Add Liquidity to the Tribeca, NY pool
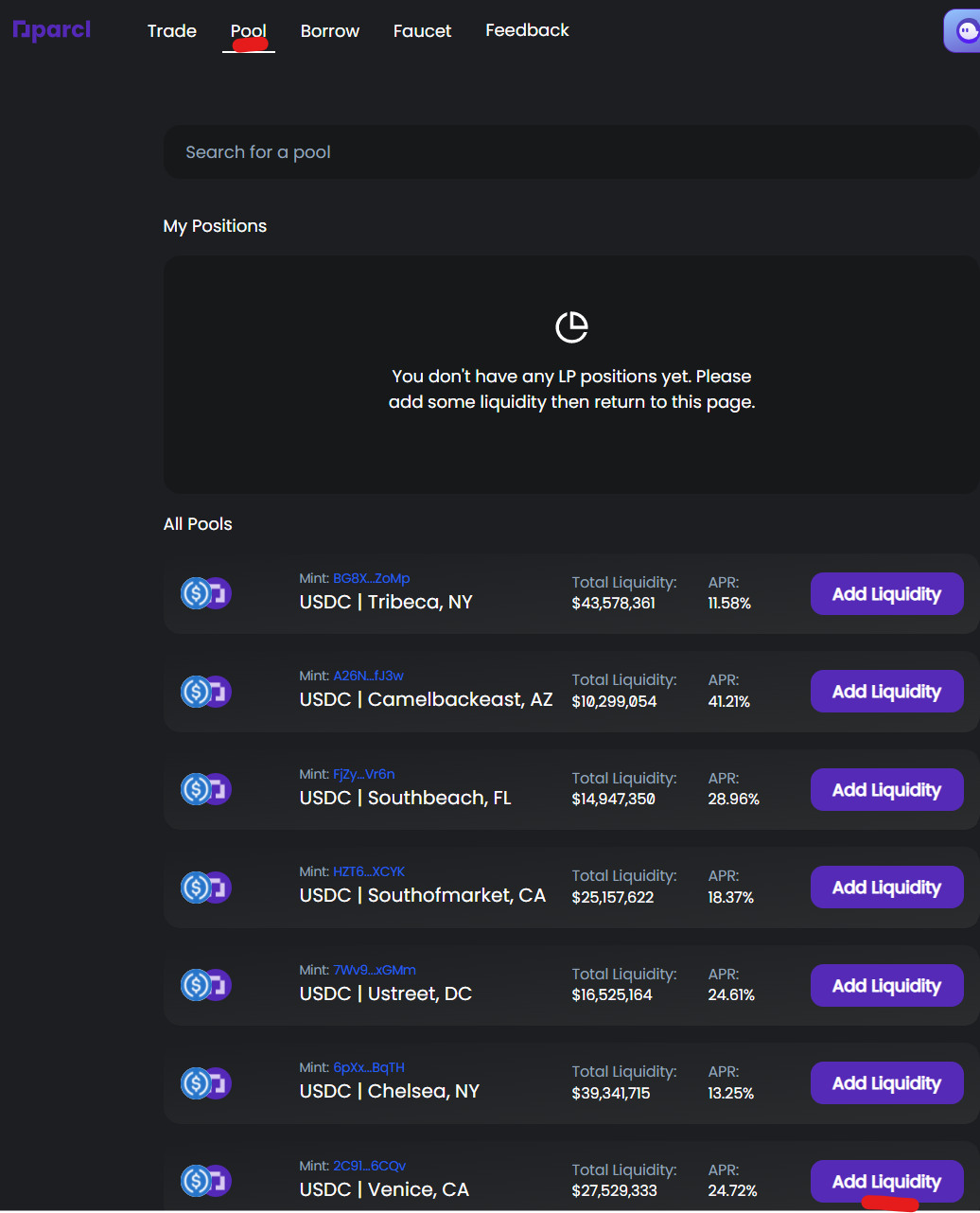The image size is (980, 1213). 887,594
